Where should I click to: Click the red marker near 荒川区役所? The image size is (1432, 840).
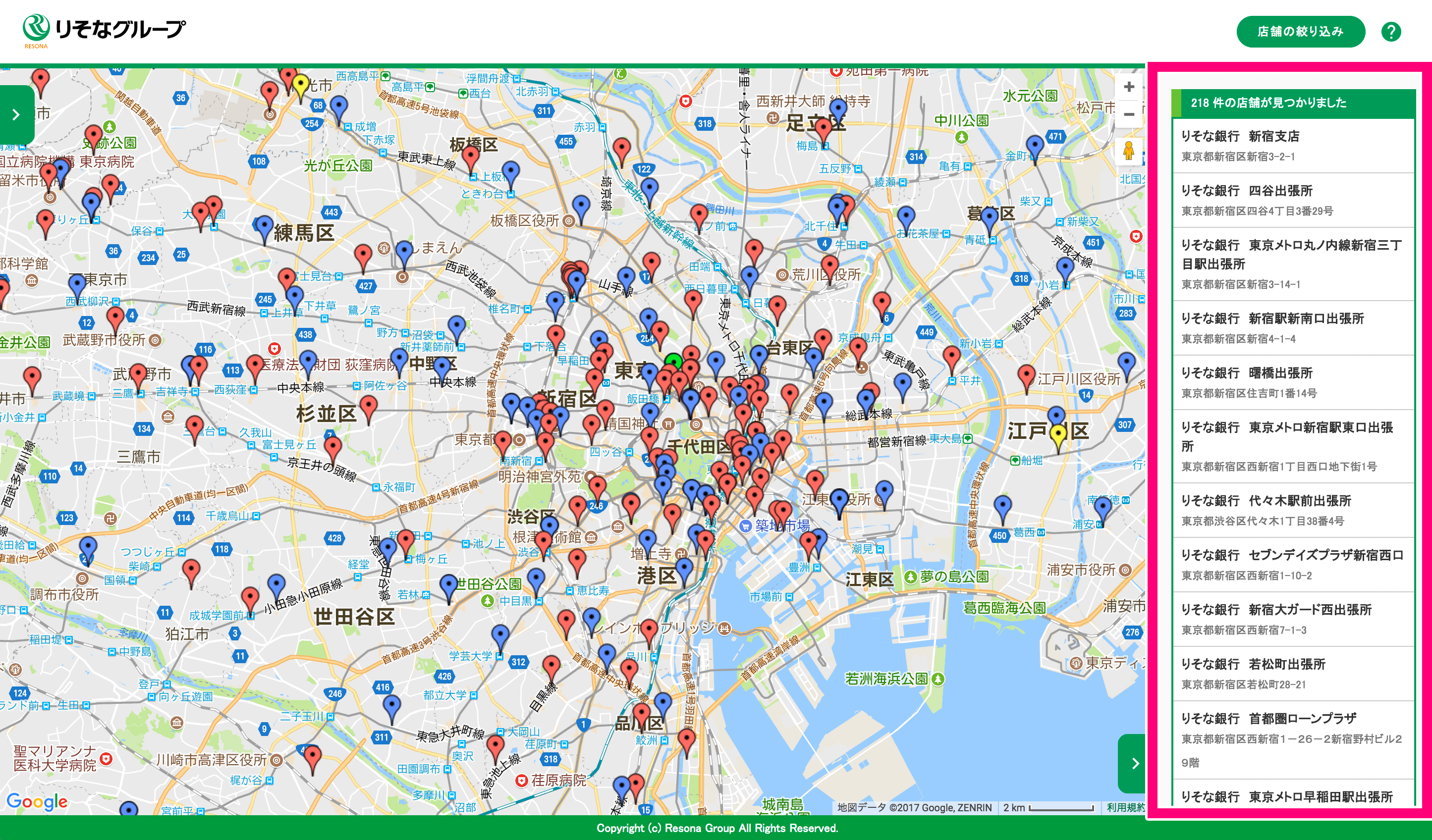tap(829, 270)
